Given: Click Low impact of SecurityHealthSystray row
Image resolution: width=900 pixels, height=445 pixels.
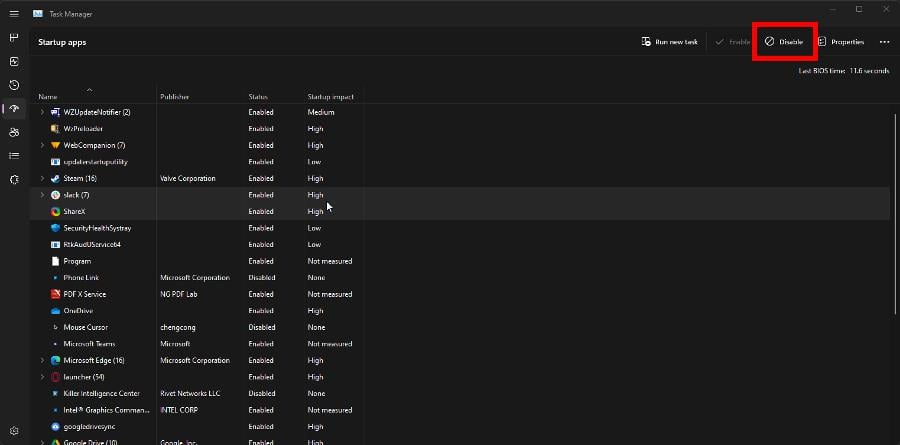Looking at the screenshot, I should (x=314, y=228).
